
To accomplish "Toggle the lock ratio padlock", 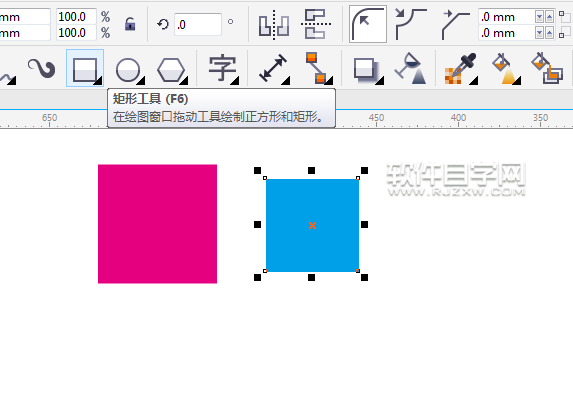I will click(130, 24).
